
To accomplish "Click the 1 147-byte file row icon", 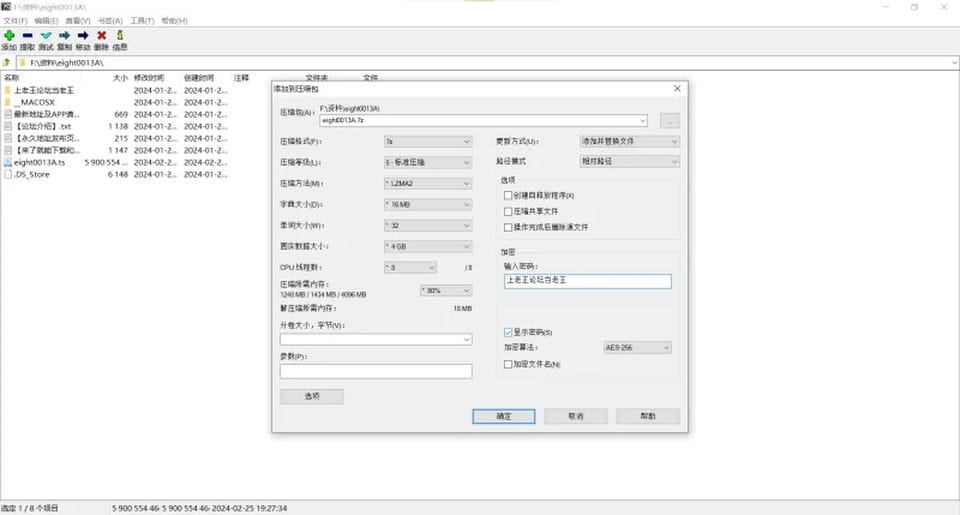I will (8, 150).
